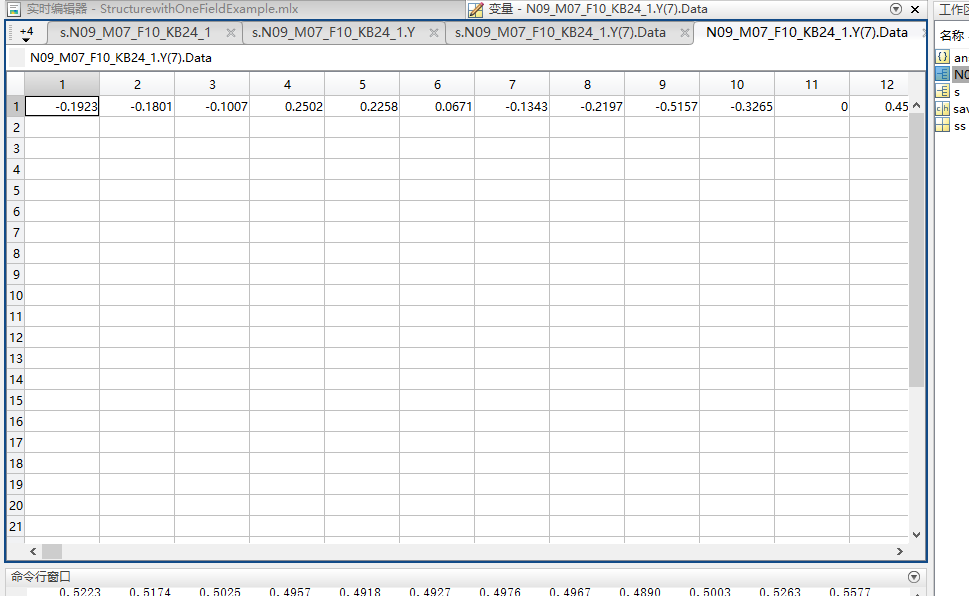Screen dimensions: 969x596
Task: Expand the +4 hidden tabs dropdown
Action: [26, 33]
